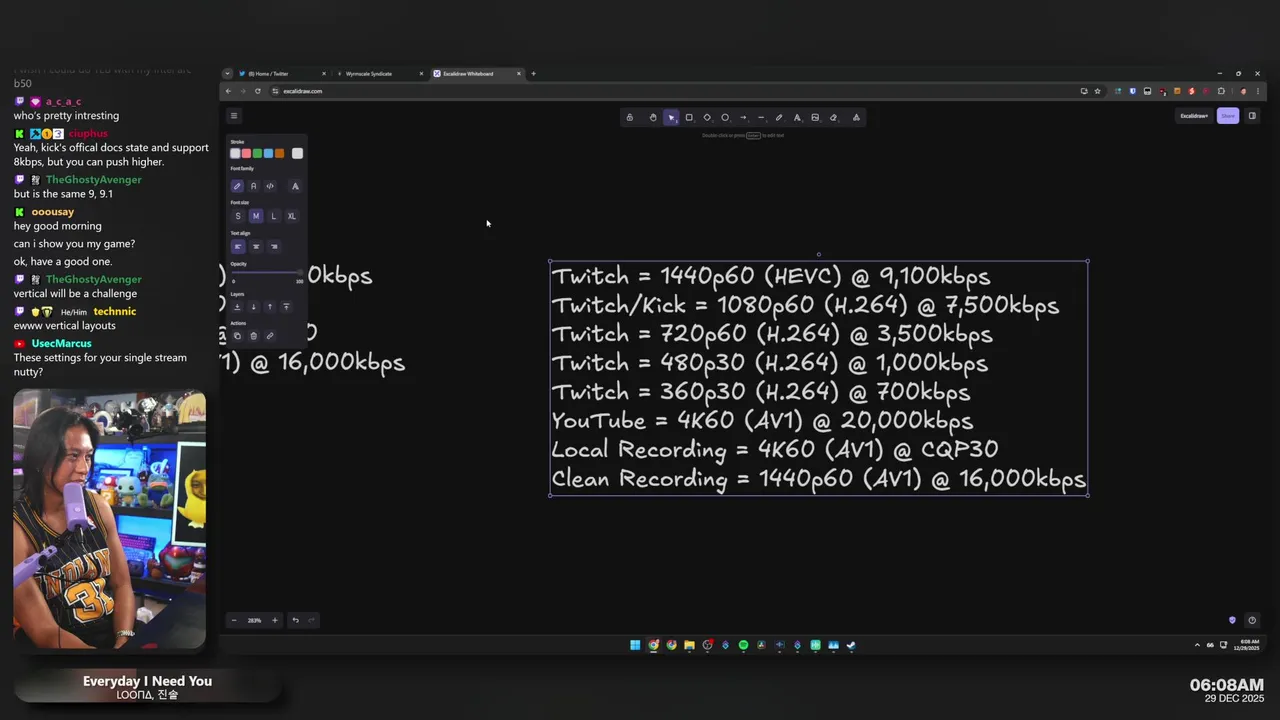Select the code font family

point(270,186)
